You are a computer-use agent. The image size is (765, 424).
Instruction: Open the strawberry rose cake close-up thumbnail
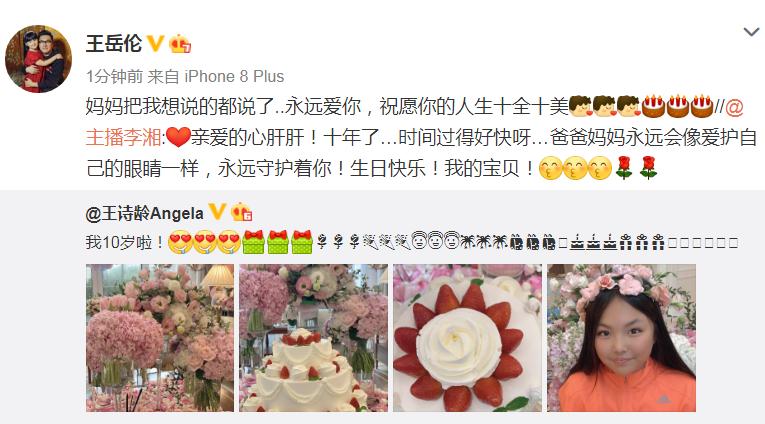[467, 338]
